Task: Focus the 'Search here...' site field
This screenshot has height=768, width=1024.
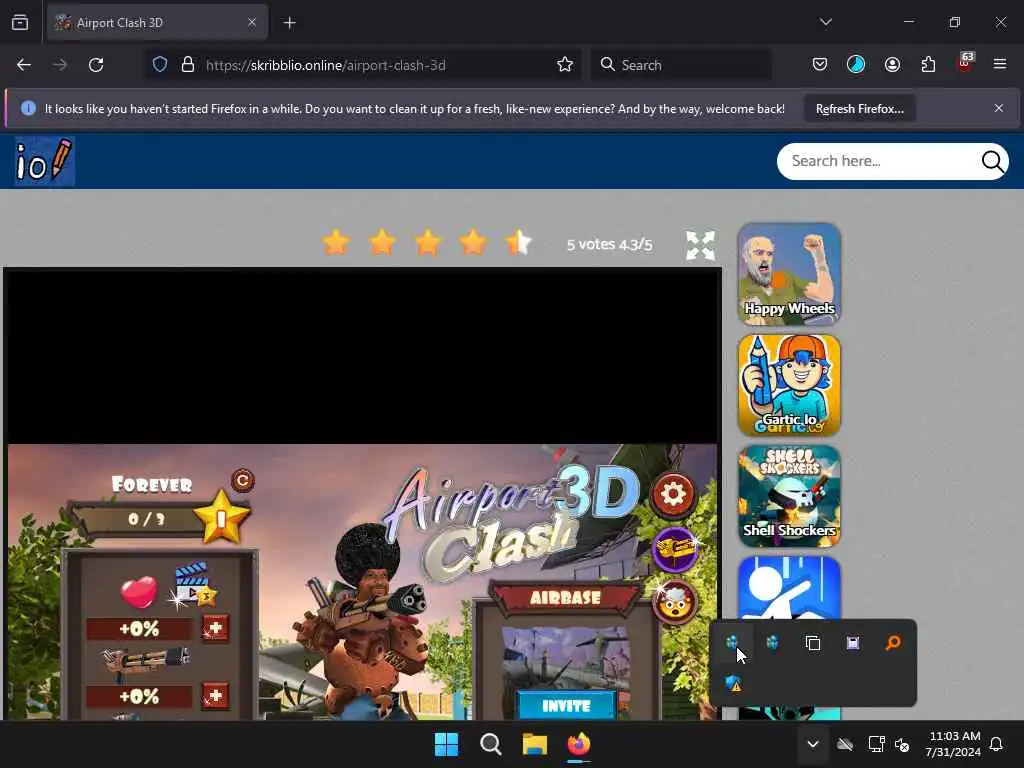Action: 878,161
